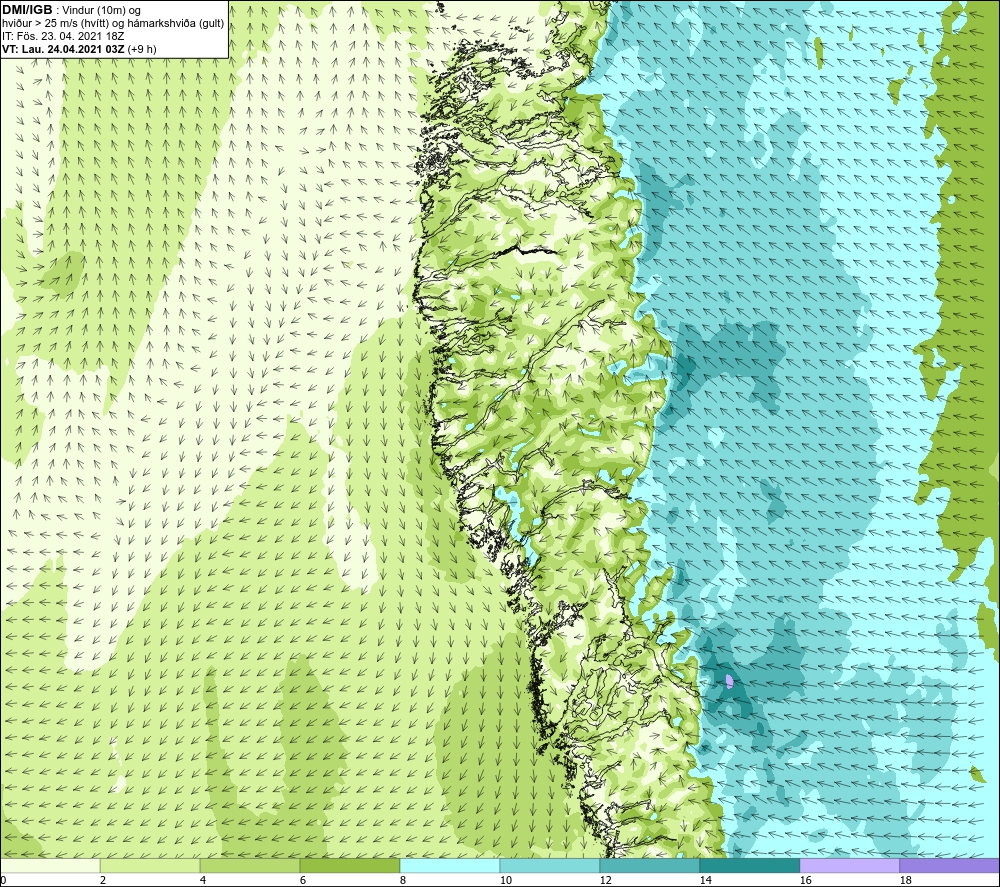Screen dimensions: 1000x887
Task: Click the legend label "12"
Action: pyautogui.click(x=605, y=881)
